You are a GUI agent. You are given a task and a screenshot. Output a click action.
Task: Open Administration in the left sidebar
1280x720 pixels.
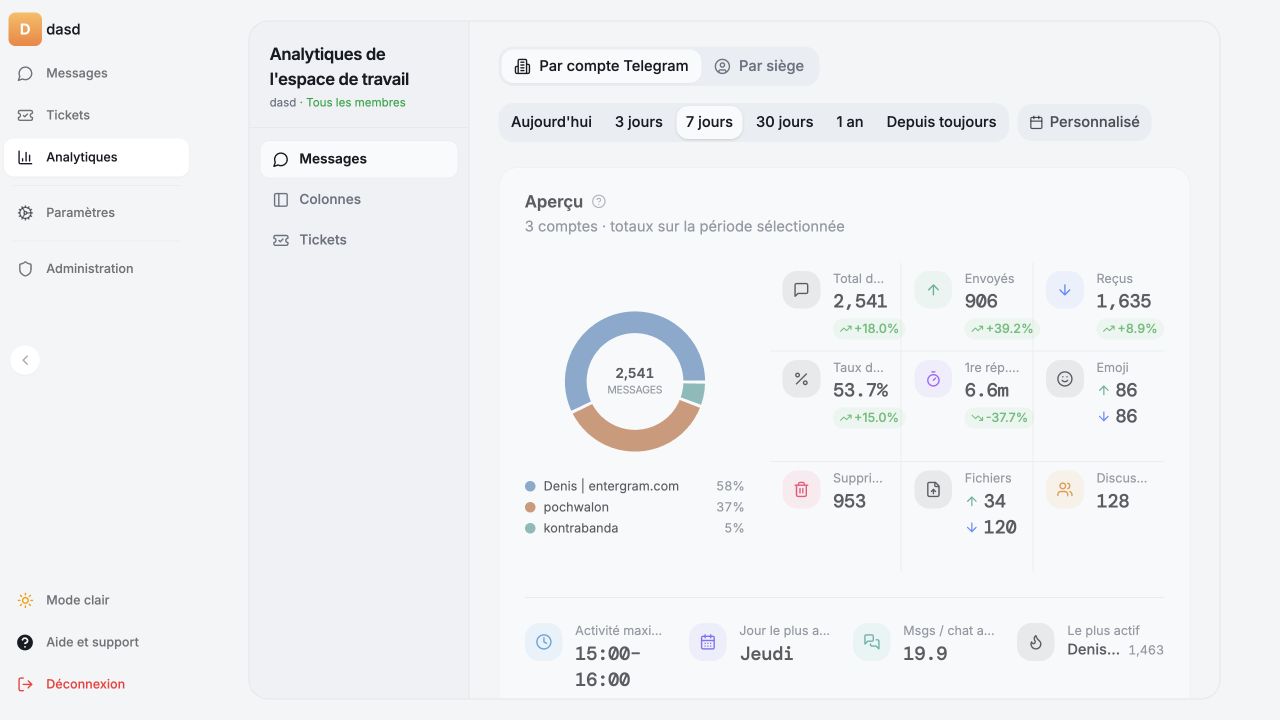coord(96,268)
